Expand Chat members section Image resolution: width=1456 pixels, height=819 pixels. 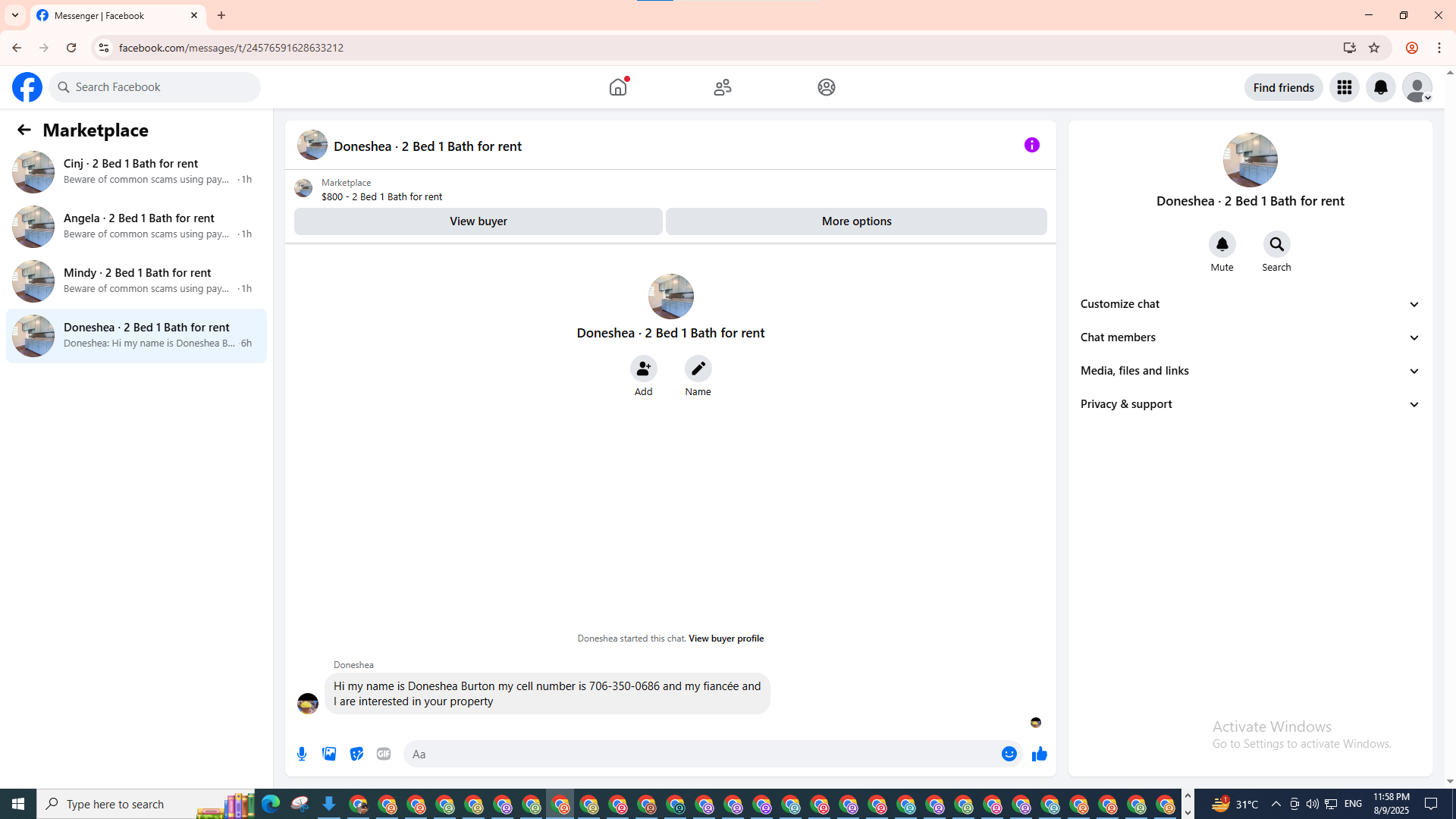click(x=1250, y=337)
